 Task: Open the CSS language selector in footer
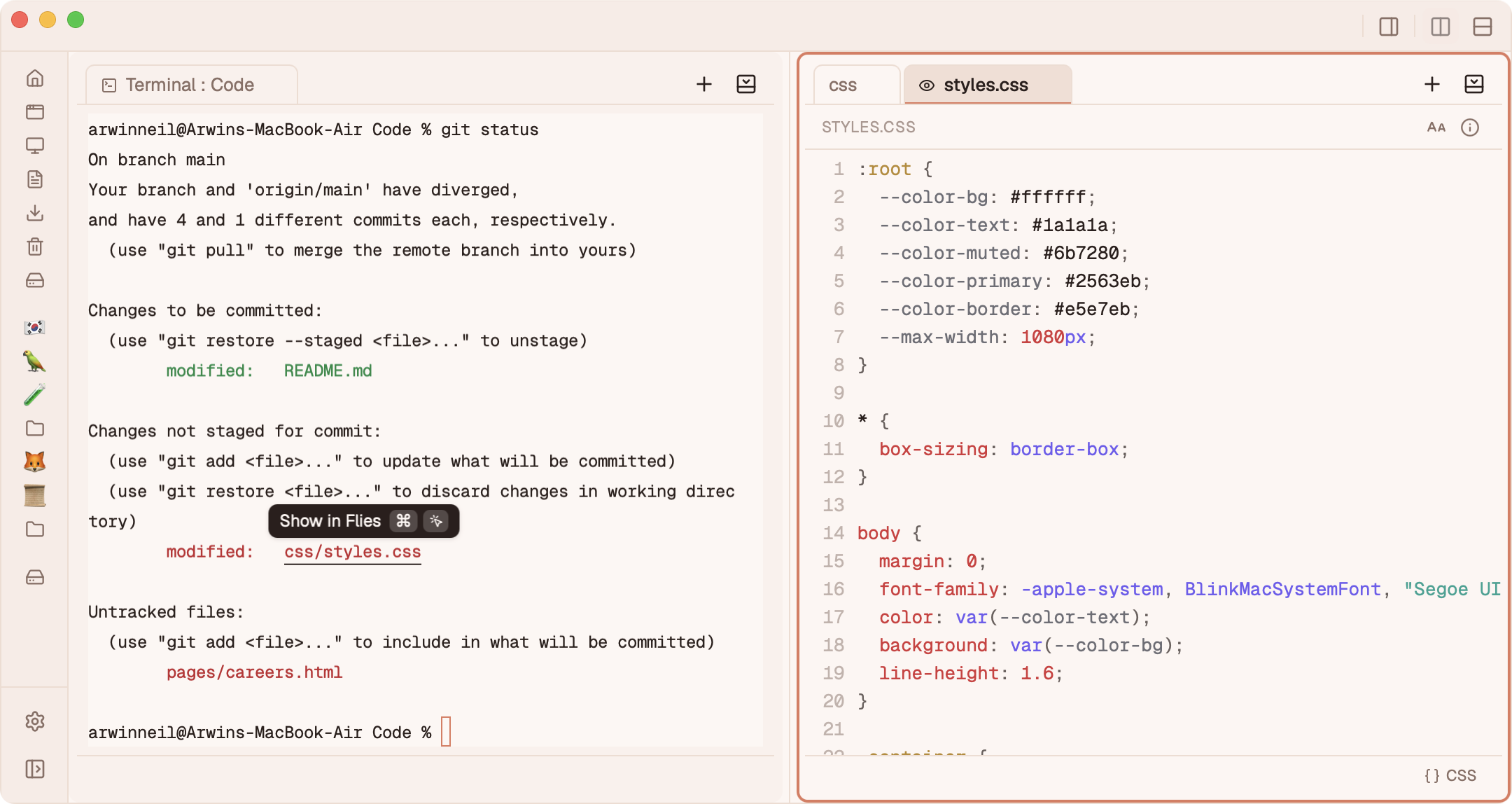coord(1450,775)
